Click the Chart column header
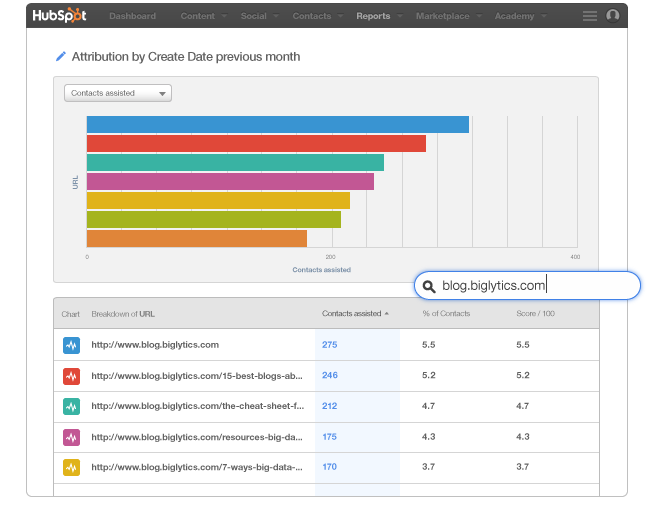The height and width of the screenshot is (525, 650). coord(70,314)
